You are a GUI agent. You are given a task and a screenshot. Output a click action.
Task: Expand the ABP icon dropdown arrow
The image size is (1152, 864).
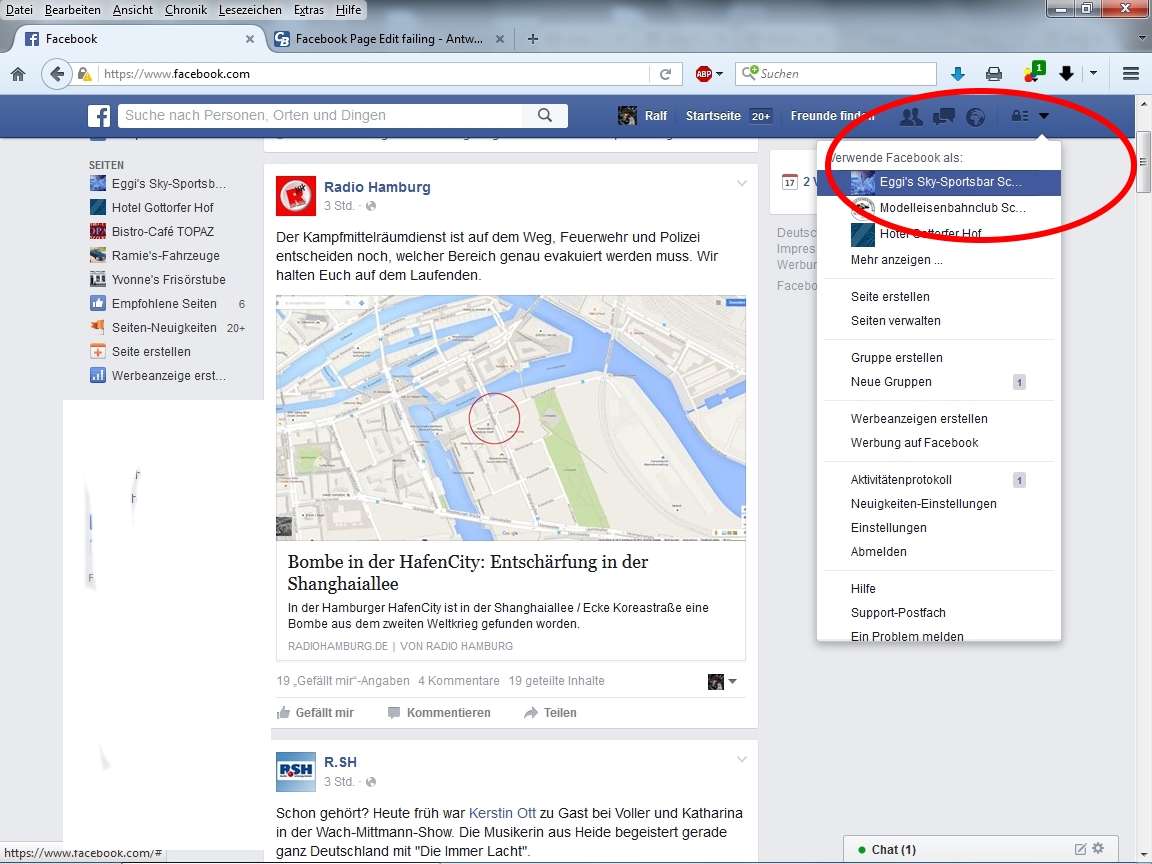(719, 73)
